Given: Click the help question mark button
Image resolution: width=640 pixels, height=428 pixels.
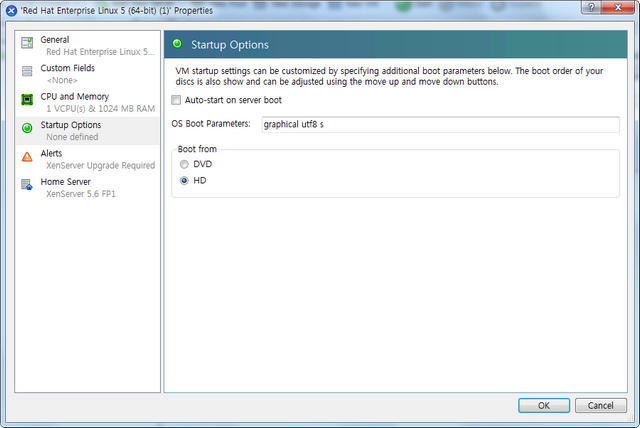Looking at the screenshot, I should point(591,7).
